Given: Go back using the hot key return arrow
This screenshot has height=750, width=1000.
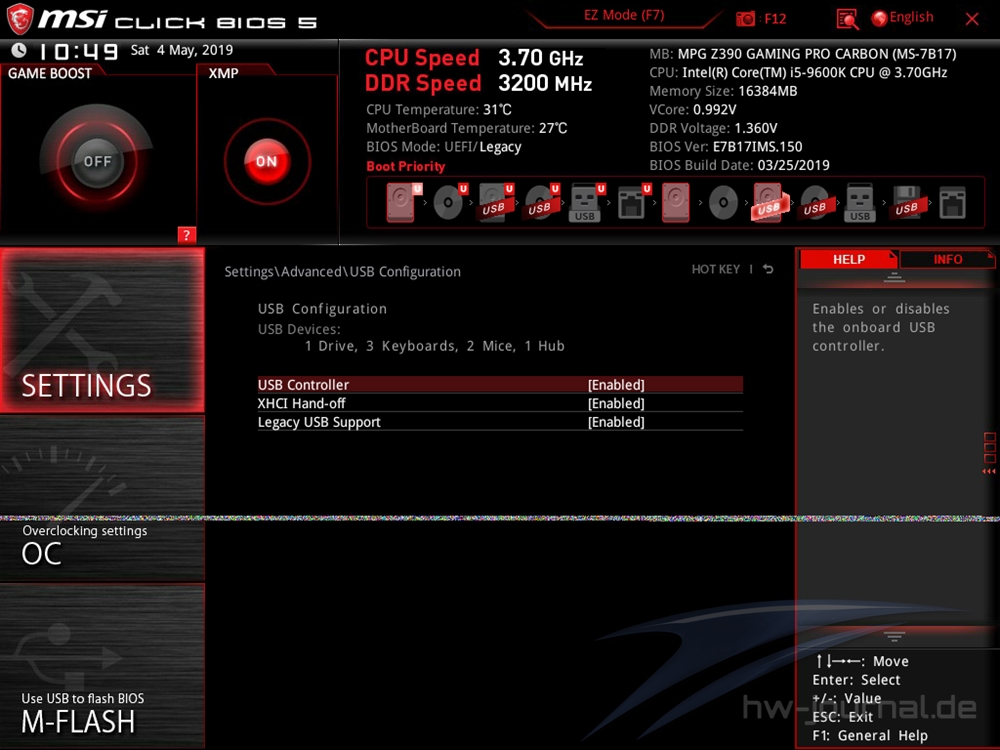Looking at the screenshot, I should (768, 269).
